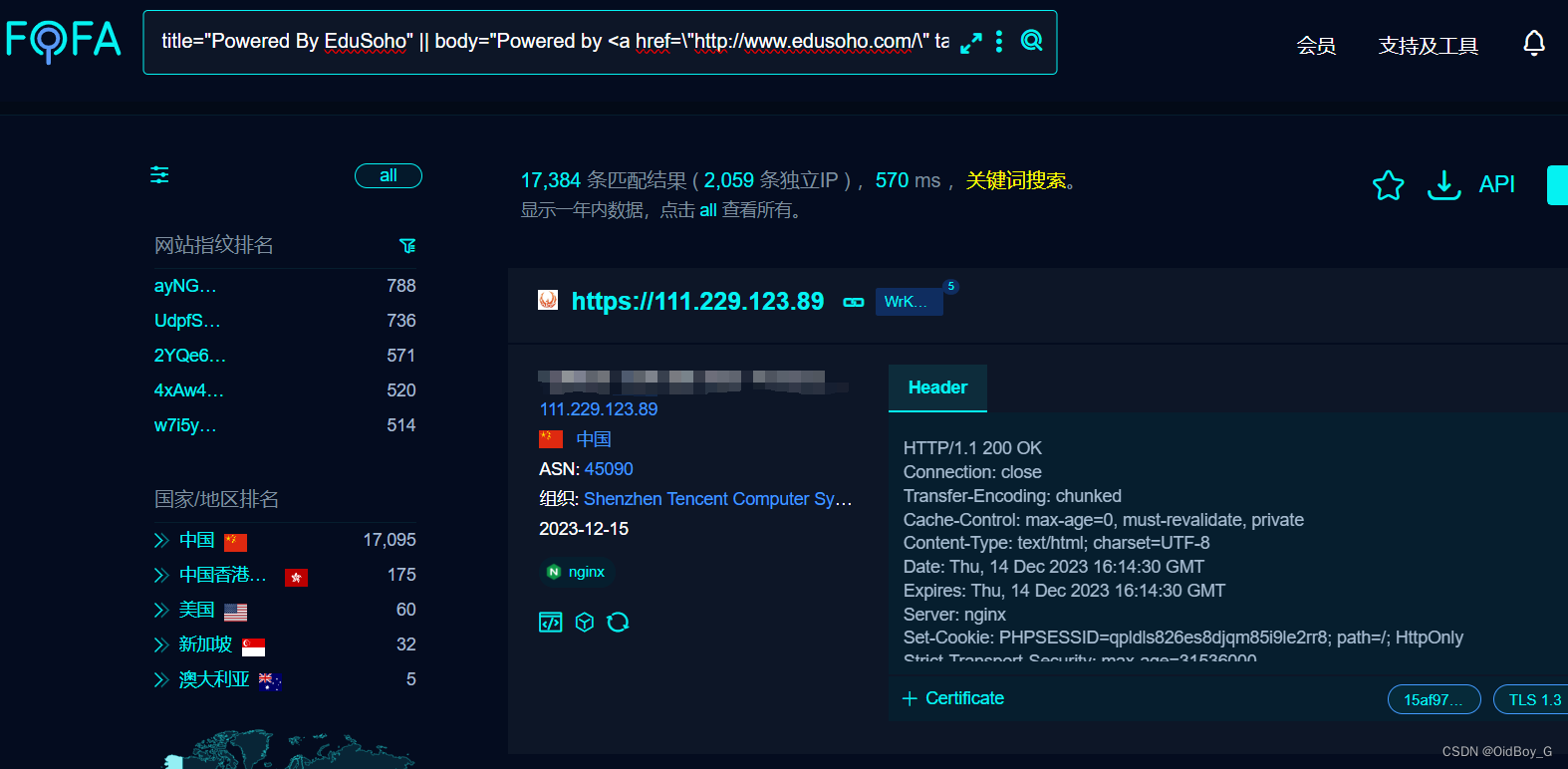Open the FOFA logo home page

click(63, 41)
